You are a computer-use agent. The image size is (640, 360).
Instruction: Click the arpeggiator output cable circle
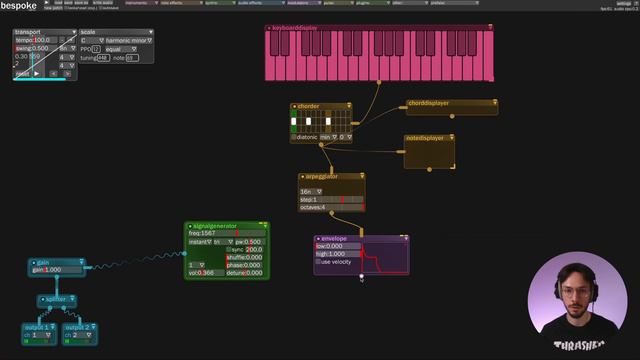coord(331,213)
